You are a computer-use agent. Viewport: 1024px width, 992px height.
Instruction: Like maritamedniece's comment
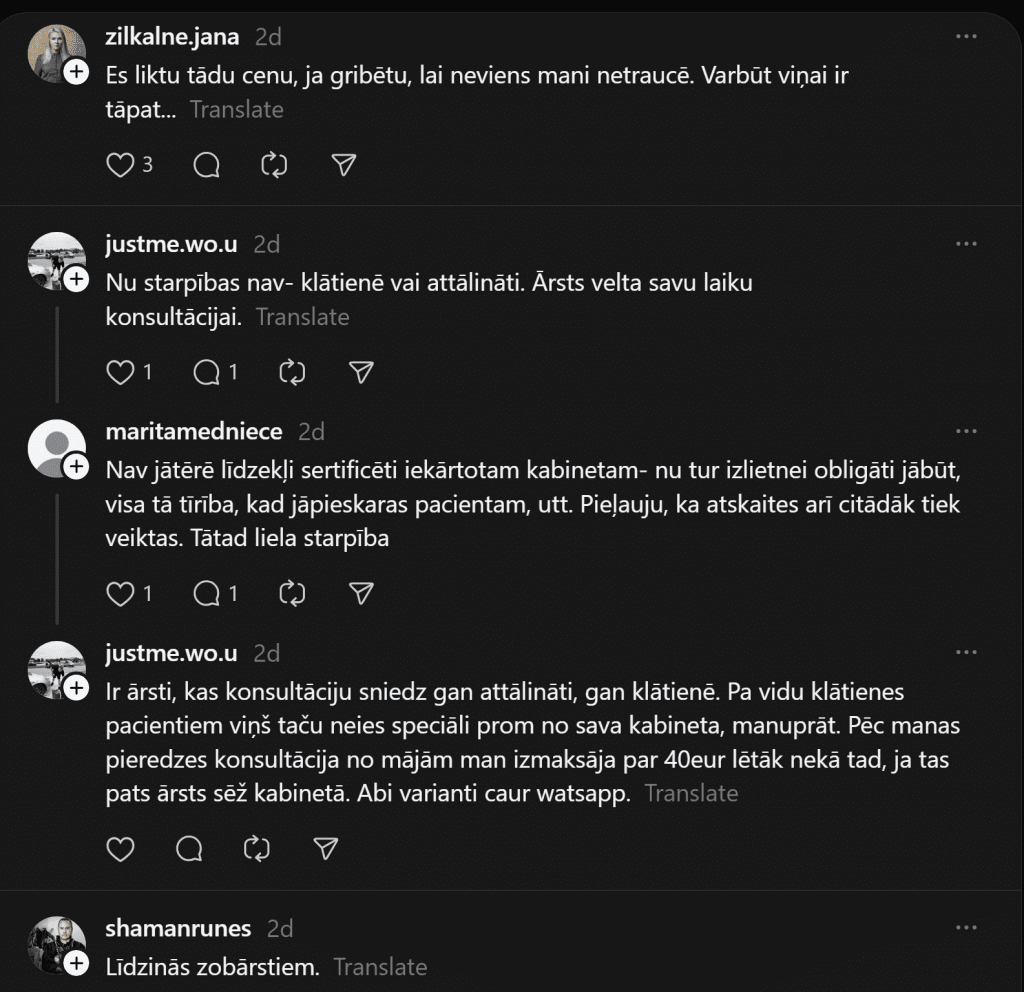click(120, 593)
